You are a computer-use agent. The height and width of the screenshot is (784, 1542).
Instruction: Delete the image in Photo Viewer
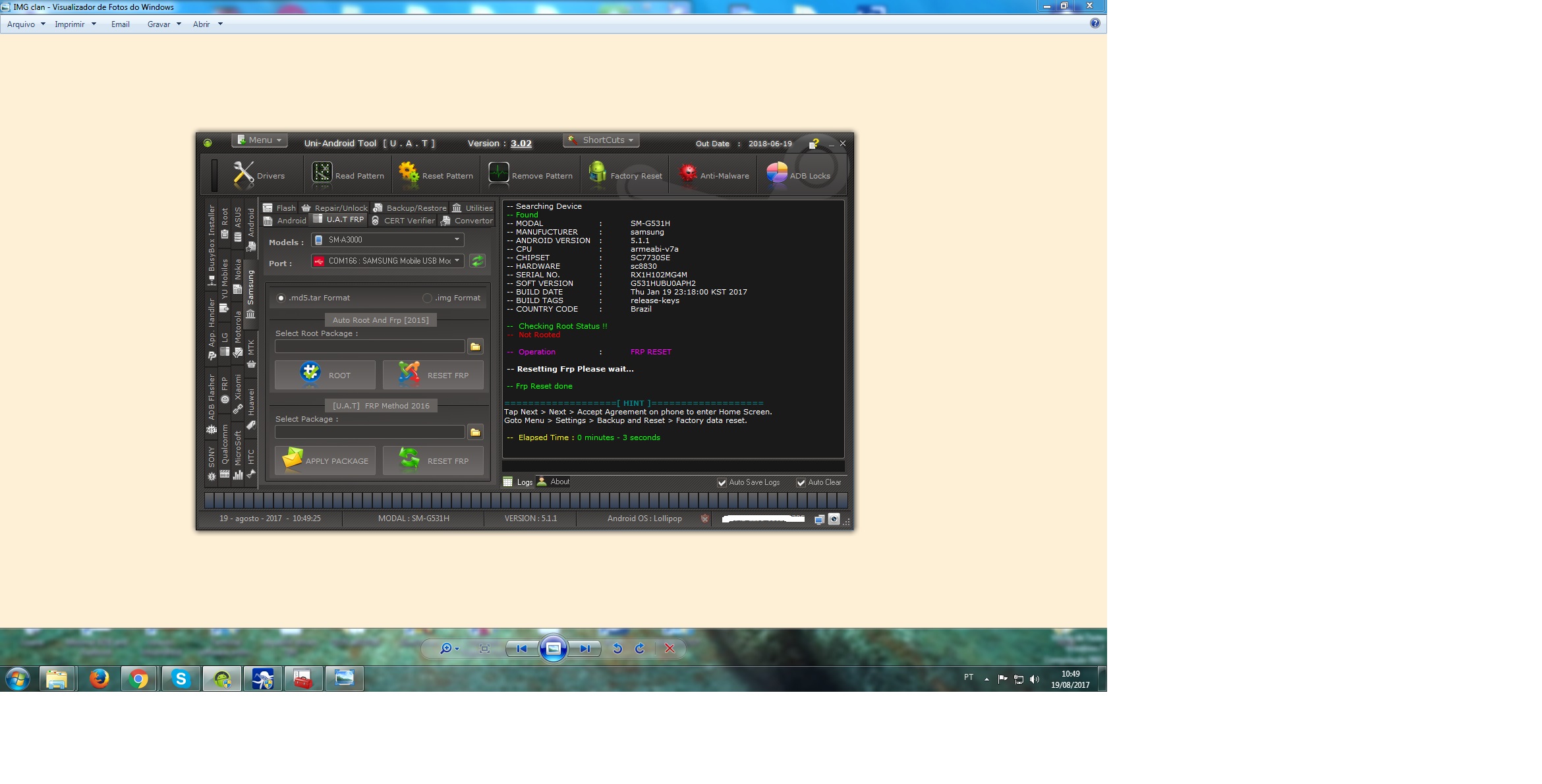click(670, 648)
